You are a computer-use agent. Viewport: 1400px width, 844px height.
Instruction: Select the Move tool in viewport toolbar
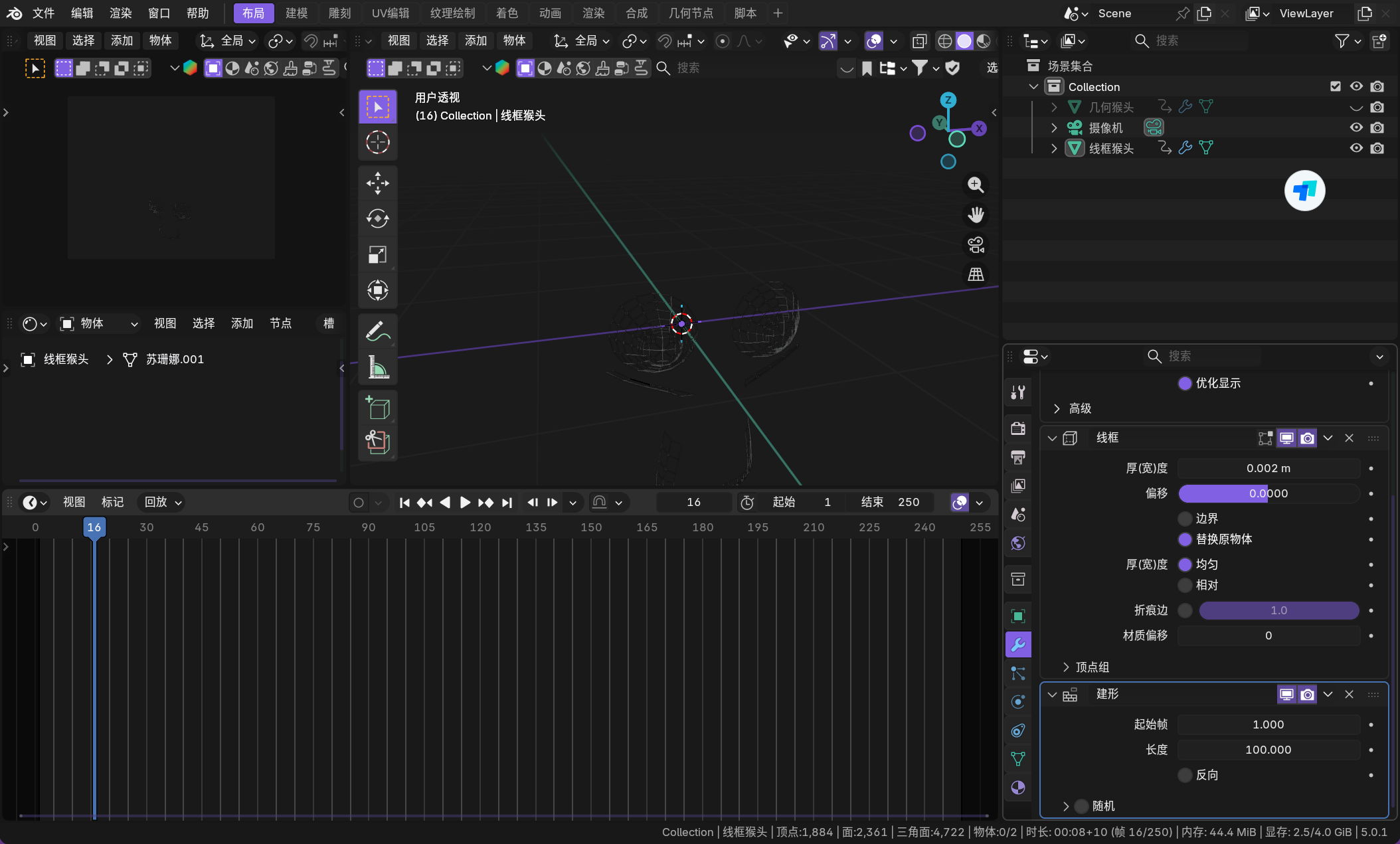[x=377, y=183]
